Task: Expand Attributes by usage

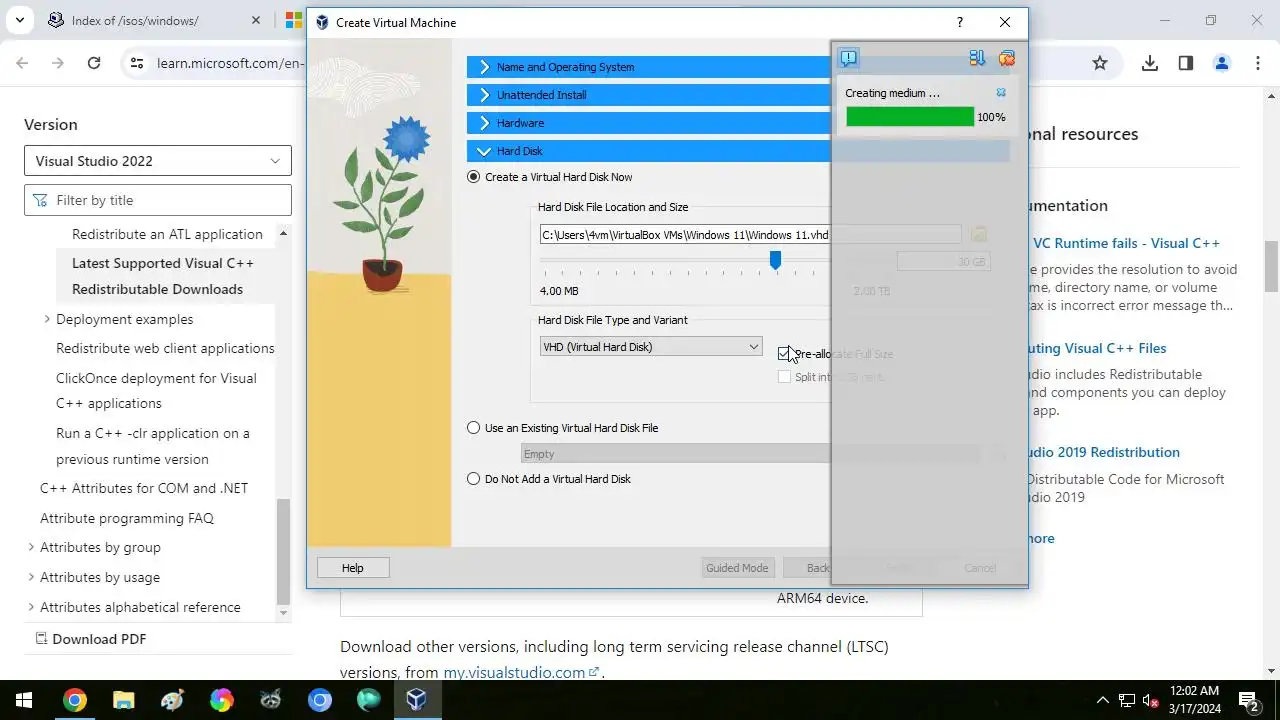Action: [x=31, y=577]
